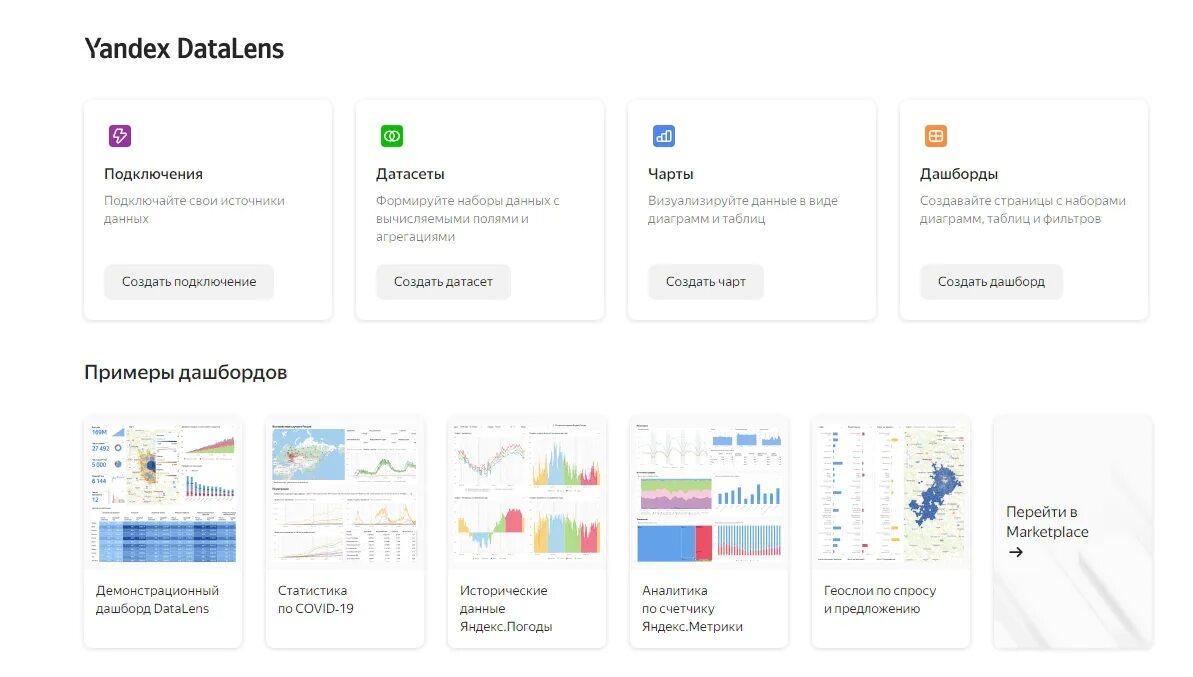The width and height of the screenshot is (1193, 677).
Task: Click the caption Исторические данные Яндекс.Погоды
Action: 506,609
